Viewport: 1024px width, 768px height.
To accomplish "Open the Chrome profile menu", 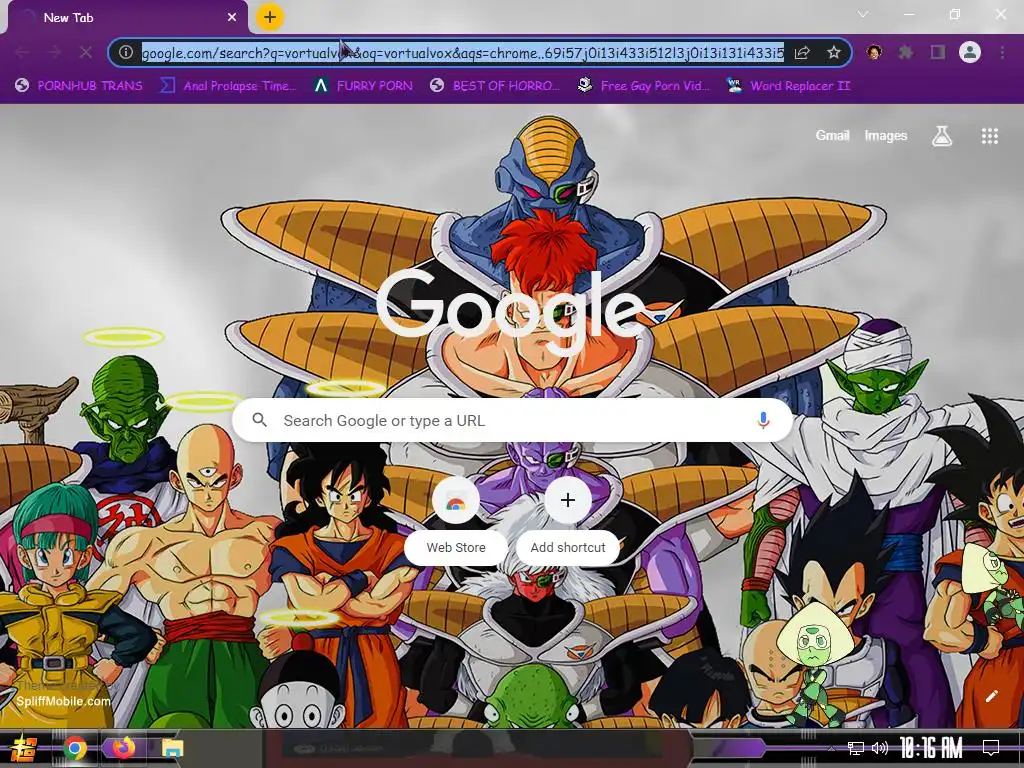I will [x=970, y=52].
